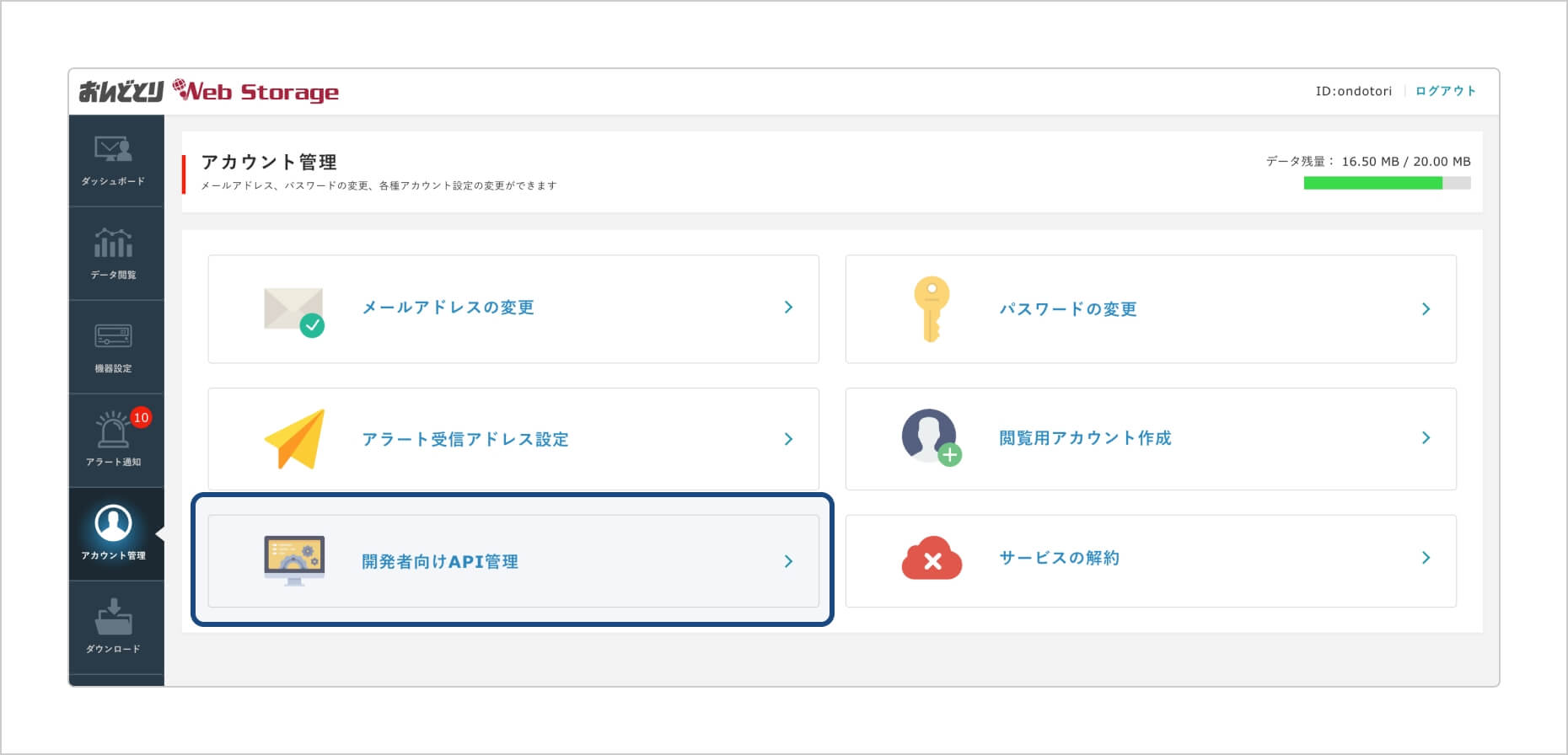Open the 機器設定 device icon
The width and height of the screenshot is (1568, 755).
tap(113, 336)
